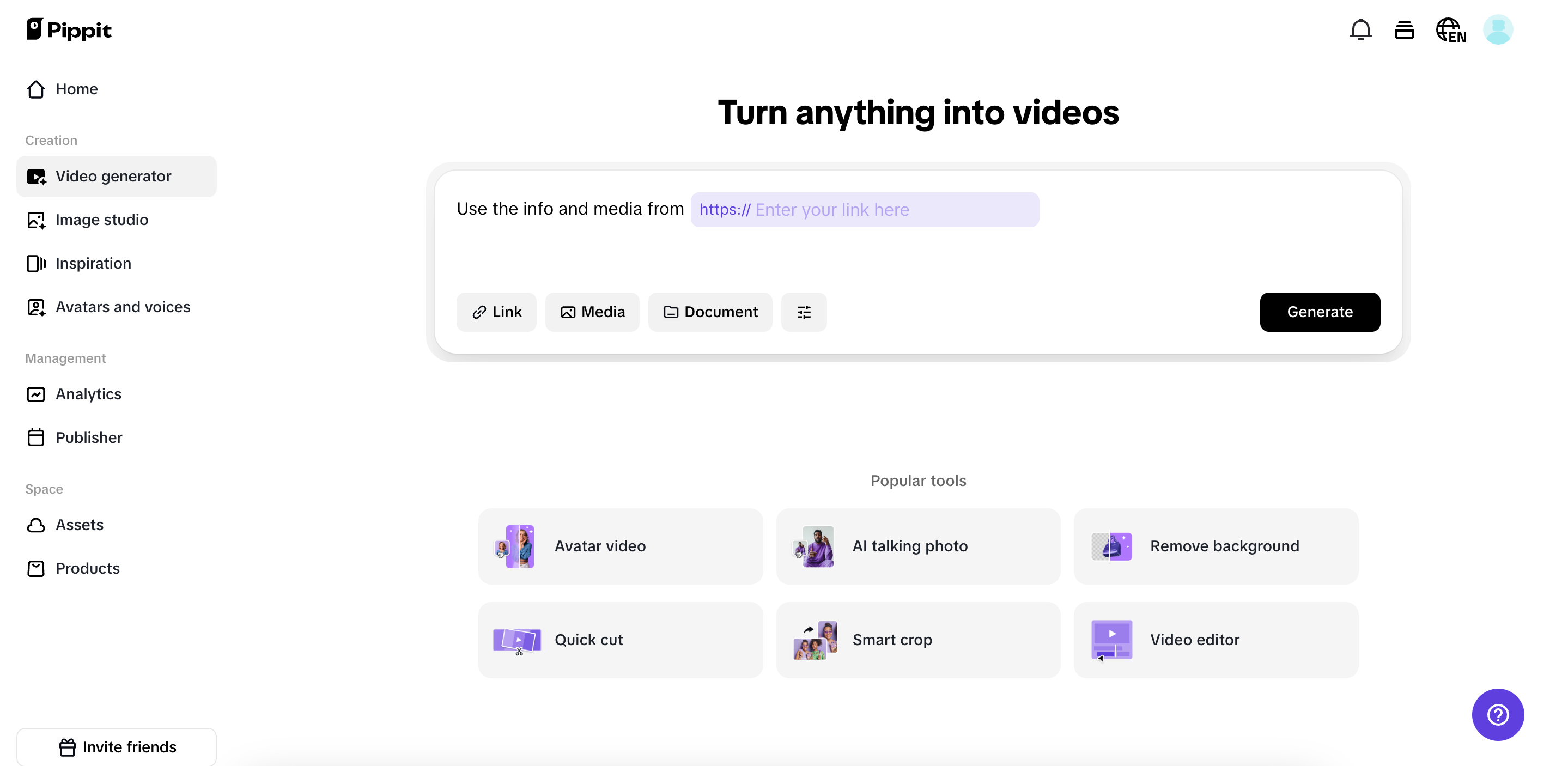Screen dimensions: 1568x766
Task: Open the Products section
Action: (88, 569)
